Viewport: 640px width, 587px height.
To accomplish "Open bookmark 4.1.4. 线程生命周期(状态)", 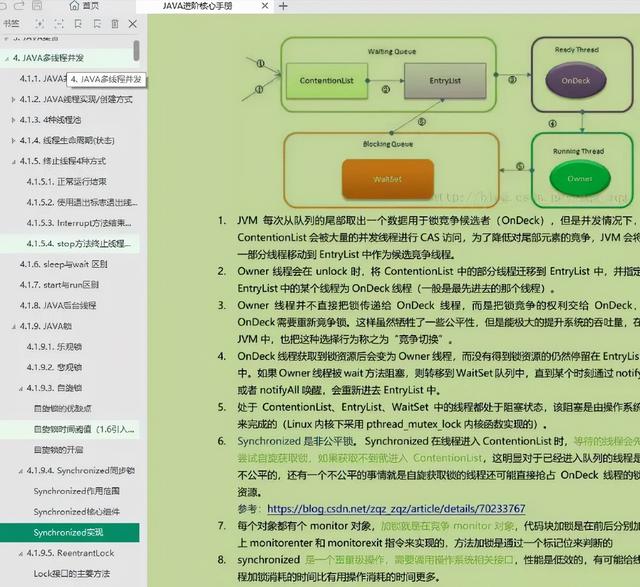I will [67, 140].
